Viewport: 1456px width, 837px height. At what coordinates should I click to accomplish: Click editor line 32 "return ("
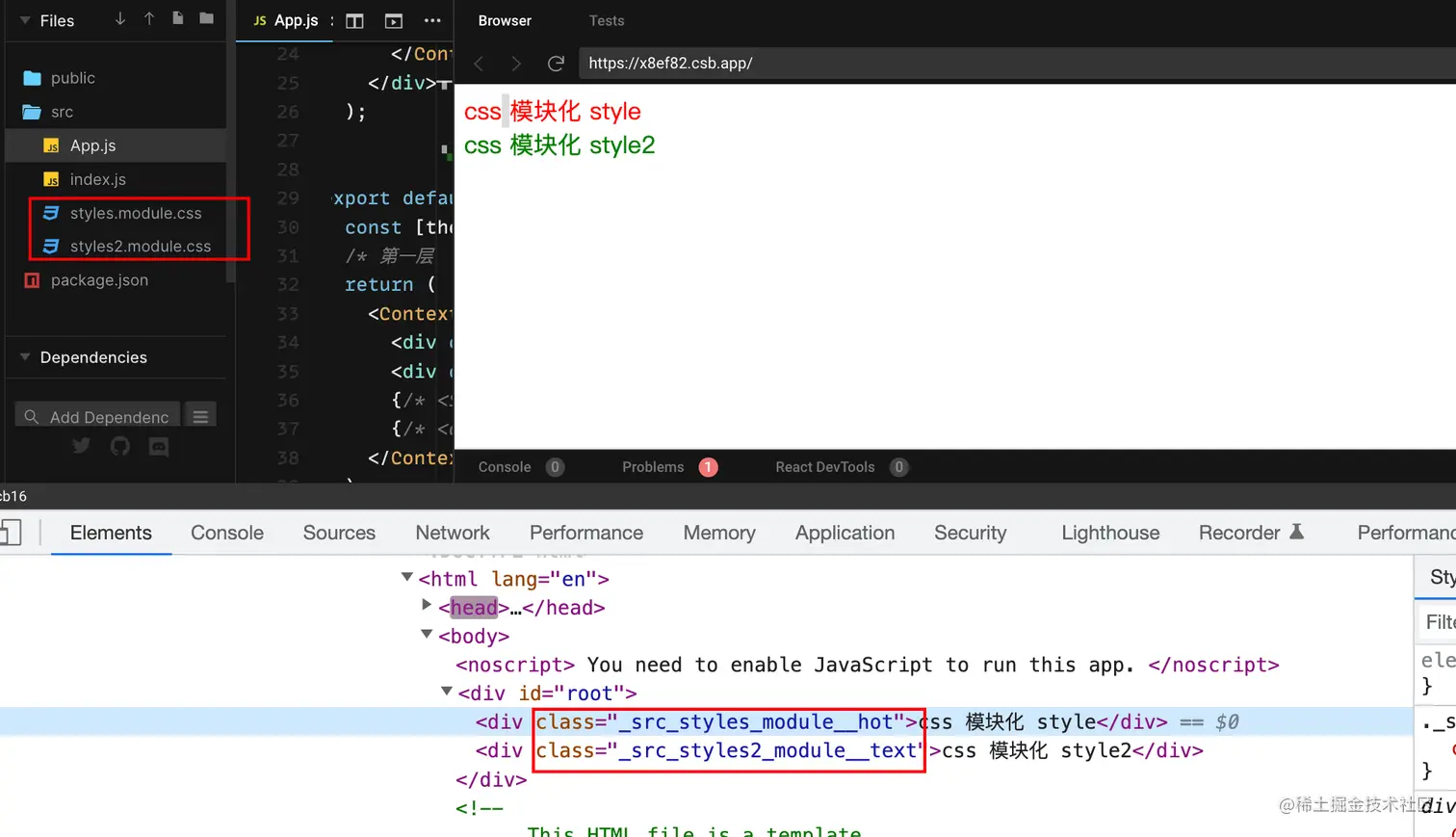tap(390, 284)
